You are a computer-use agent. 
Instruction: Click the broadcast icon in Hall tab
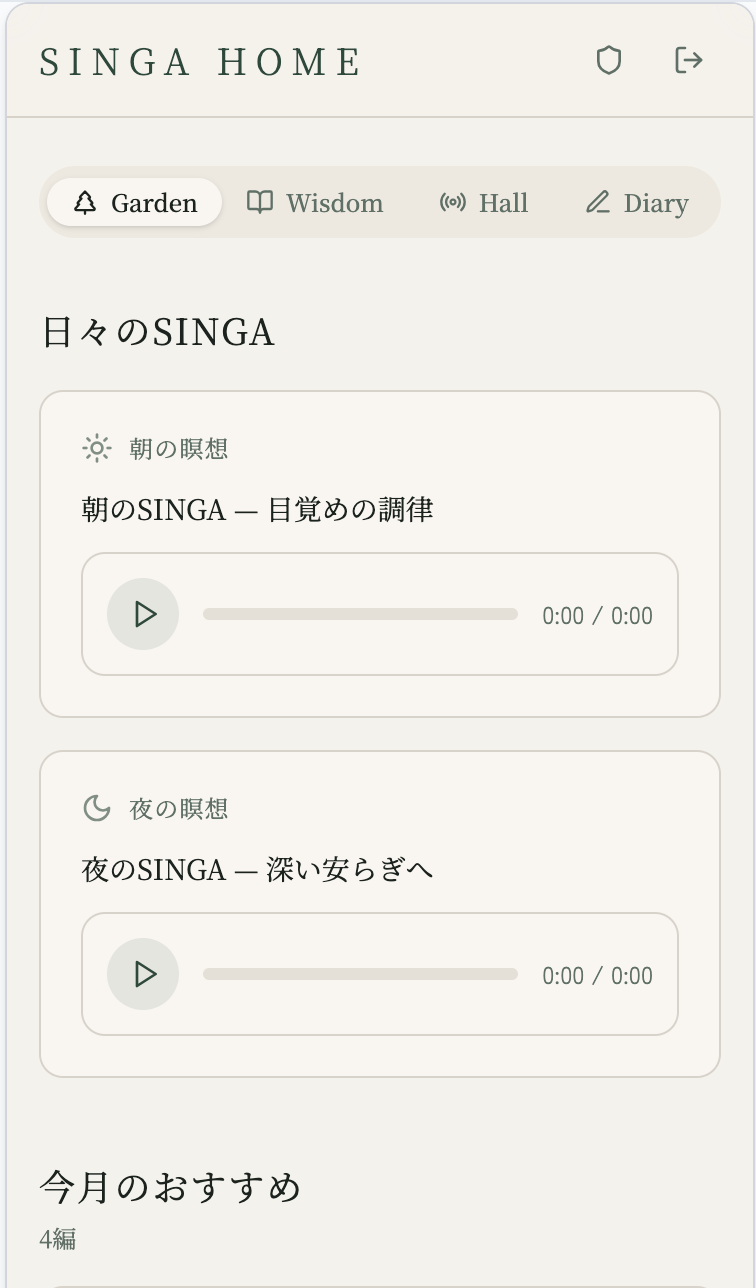tap(453, 203)
